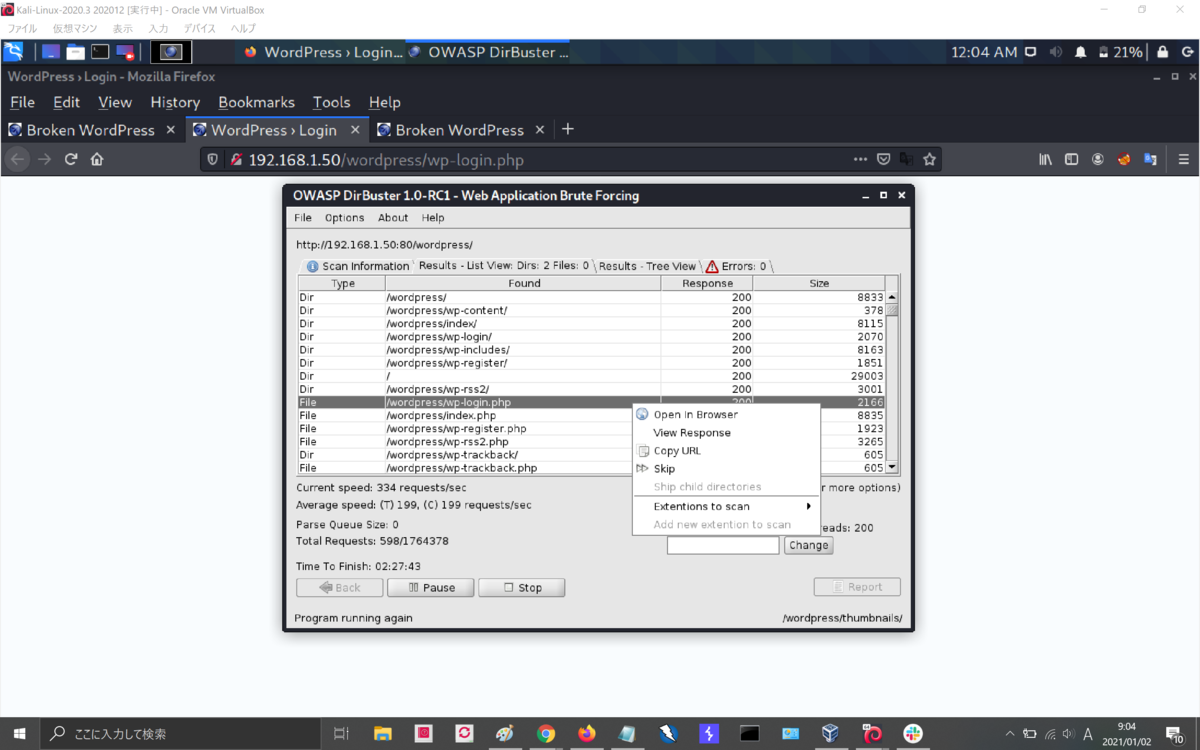Click the Kali dragon applications menu icon
This screenshot has width=1200, height=750.
14,52
